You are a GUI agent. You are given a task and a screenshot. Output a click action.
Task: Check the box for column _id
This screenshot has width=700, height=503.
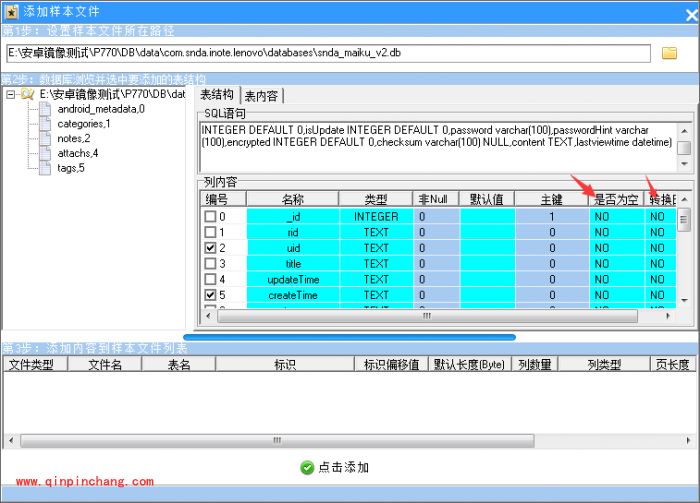pos(210,217)
